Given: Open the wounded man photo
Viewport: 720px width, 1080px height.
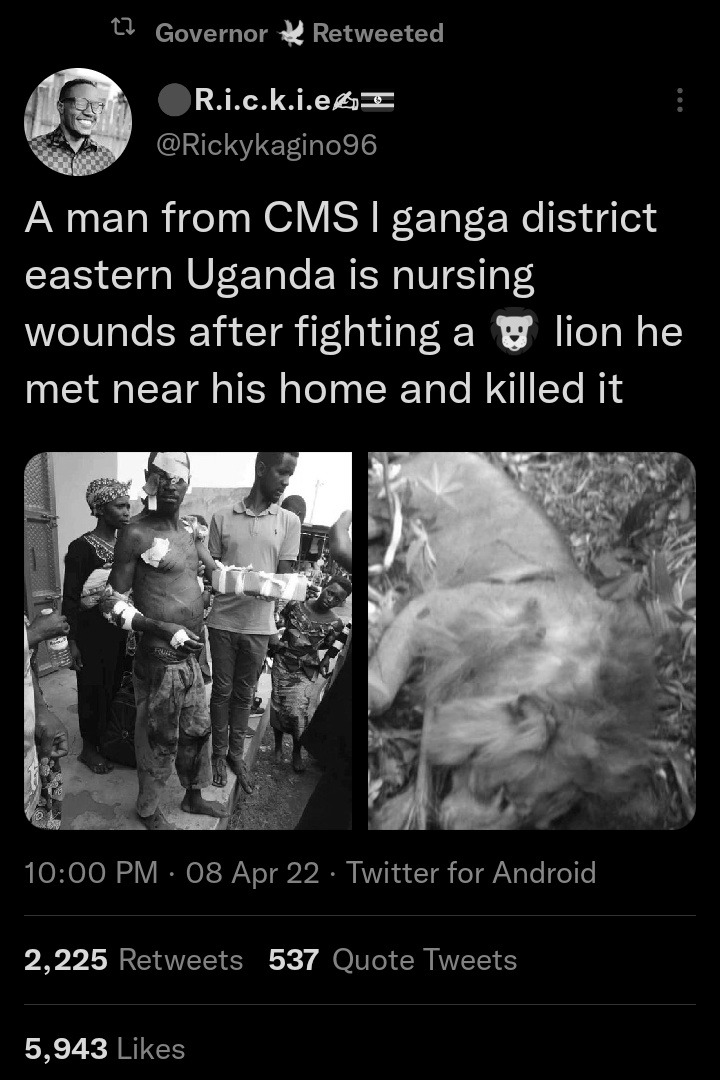Looking at the screenshot, I should click(188, 641).
